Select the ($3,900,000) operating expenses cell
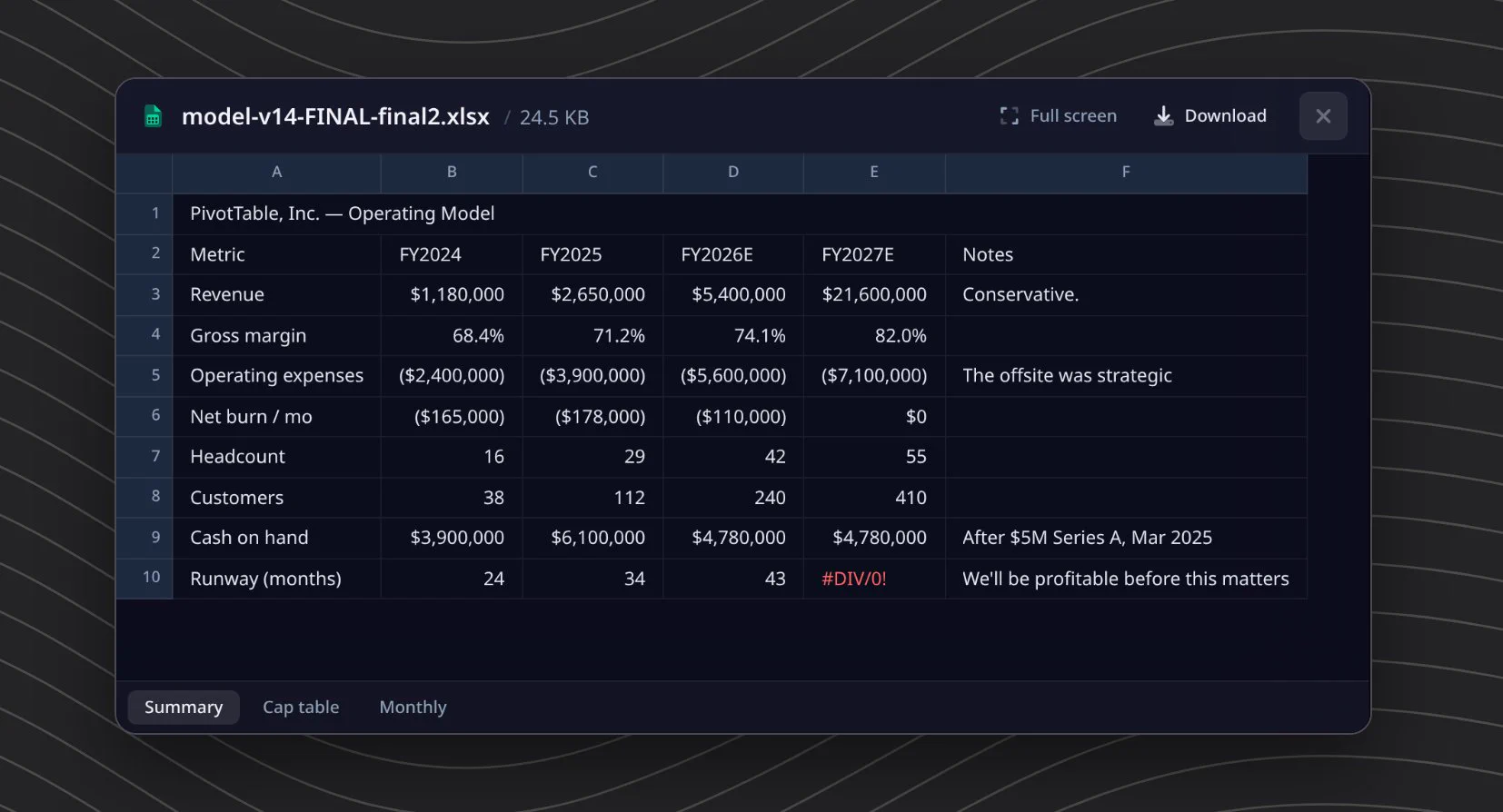This screenshot has width=1503, height=812. pos(592,375)
